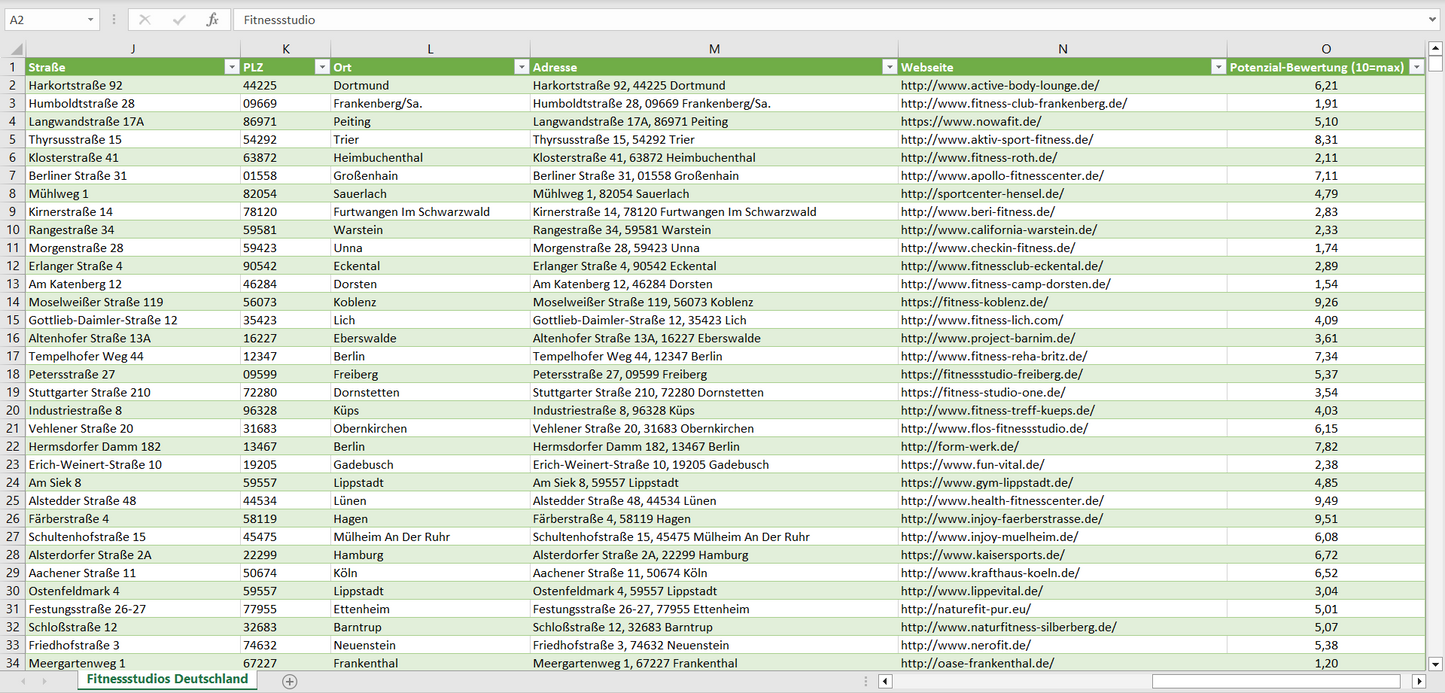This screenshot has width=1445, height=693.
Task: Add a new sheet with the plus icon
Action: 290,681
